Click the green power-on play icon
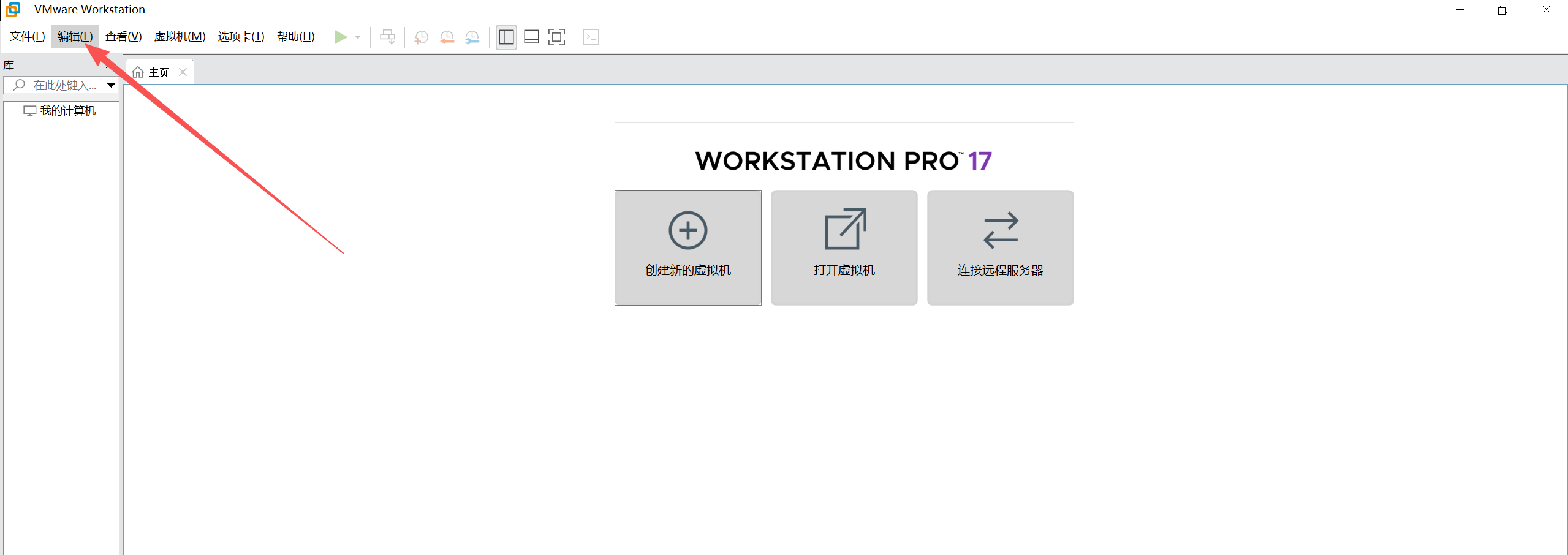Viewport: 1568px width, 555px height. [x=341, y=37]
